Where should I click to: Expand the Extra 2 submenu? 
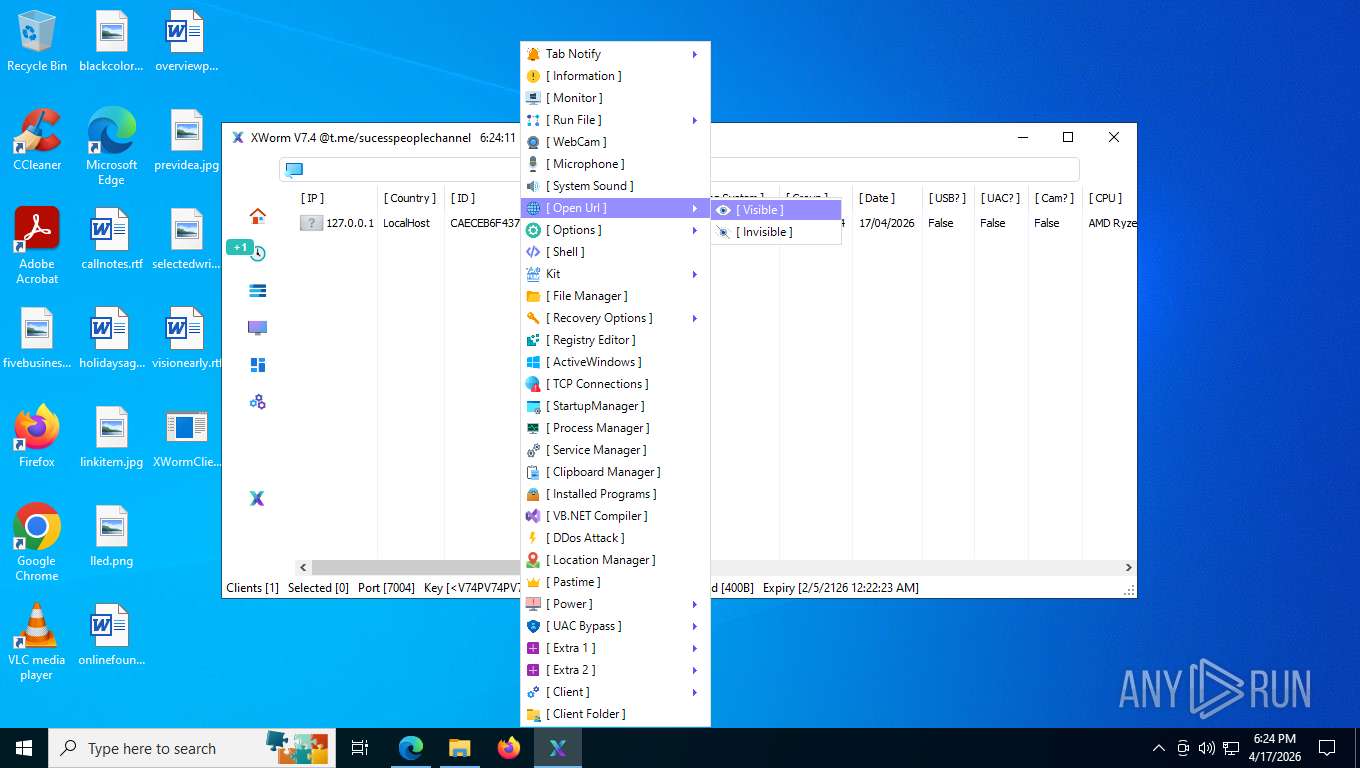pyautogui.click(x=615, y=670)
